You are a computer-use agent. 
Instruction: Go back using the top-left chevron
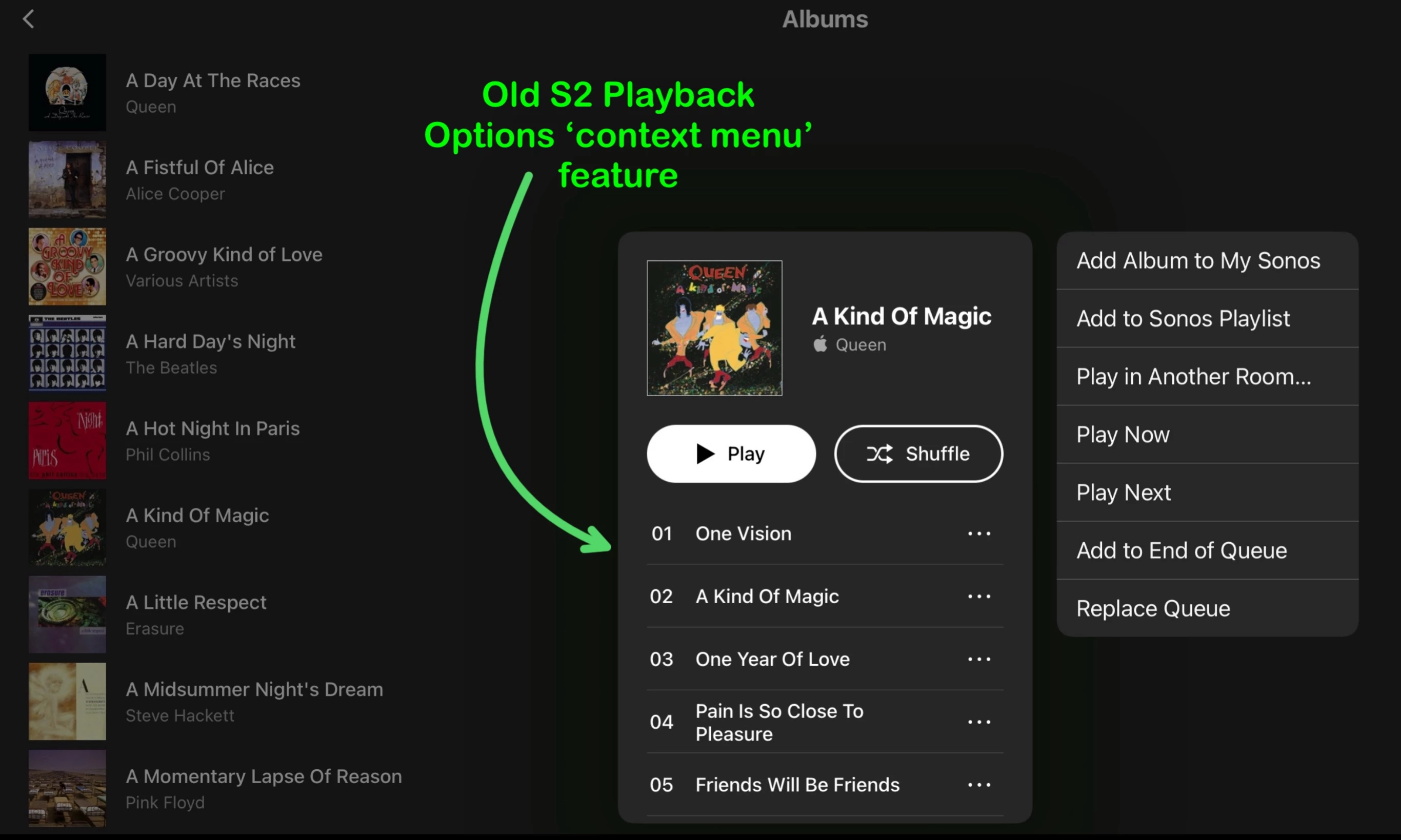[28, 18]
